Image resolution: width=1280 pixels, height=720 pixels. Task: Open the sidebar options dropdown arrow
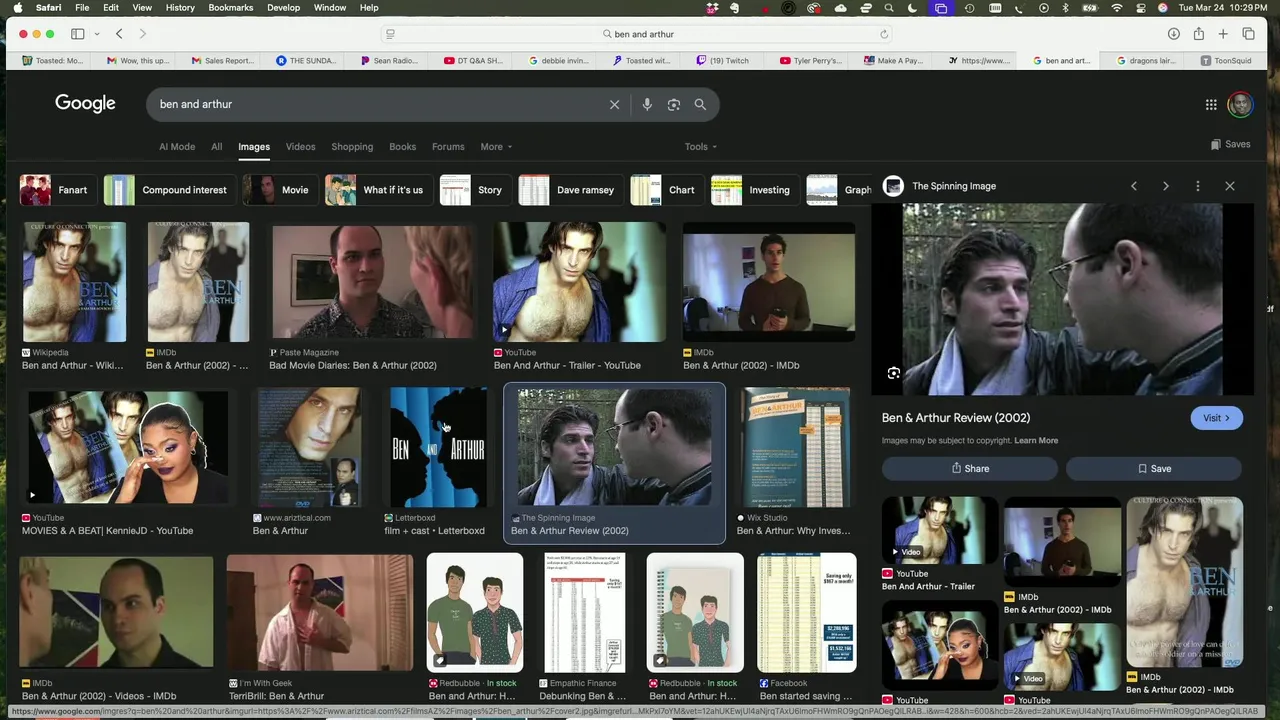tap(97, 34)
